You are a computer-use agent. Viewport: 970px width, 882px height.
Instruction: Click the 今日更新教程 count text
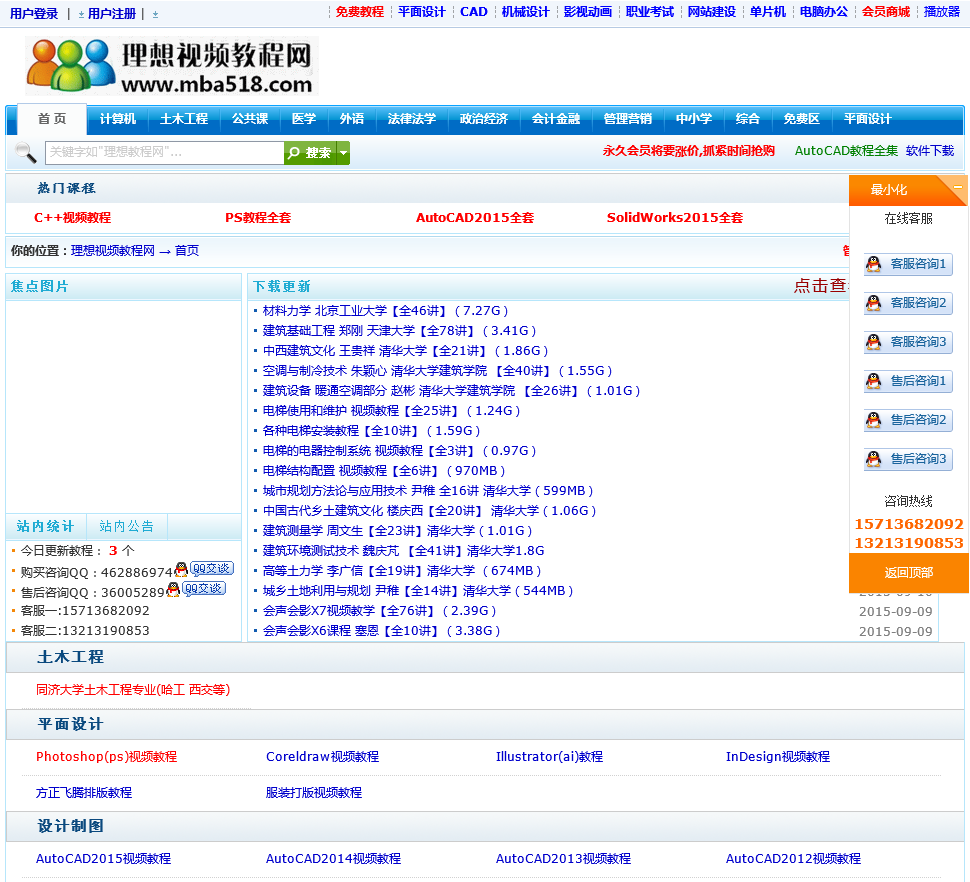[x=77, y=550]
